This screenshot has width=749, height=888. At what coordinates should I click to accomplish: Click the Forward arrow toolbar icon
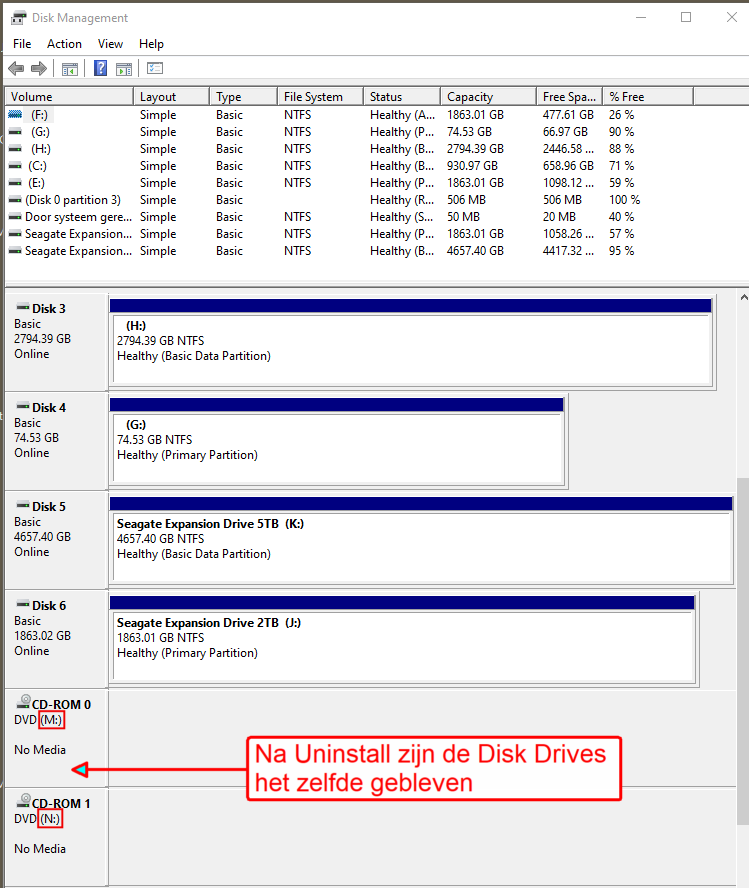tap(38, 69)
